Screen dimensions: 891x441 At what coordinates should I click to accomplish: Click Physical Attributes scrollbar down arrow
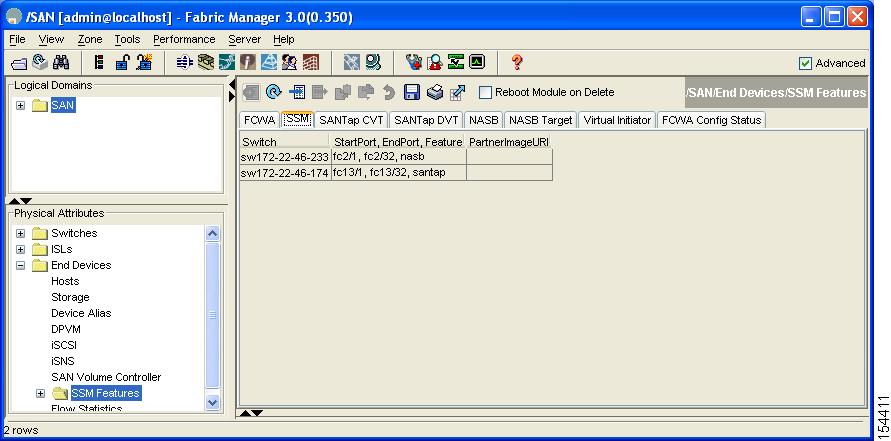coord(212,402)
